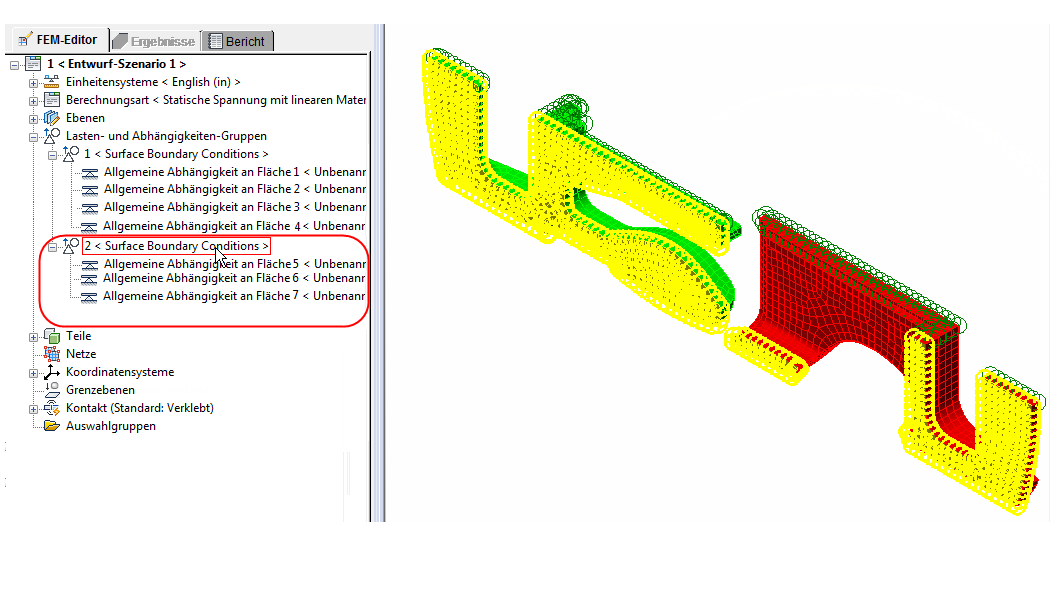Click the Lasten- und Abhängigkeiten-Gruppen icon
The height and width of the screenshot is (602, 1050).
[x=52, y=136]
